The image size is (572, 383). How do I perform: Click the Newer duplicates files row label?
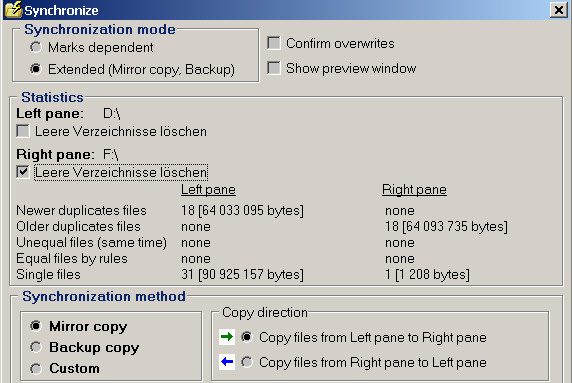[x=81, y=210]
